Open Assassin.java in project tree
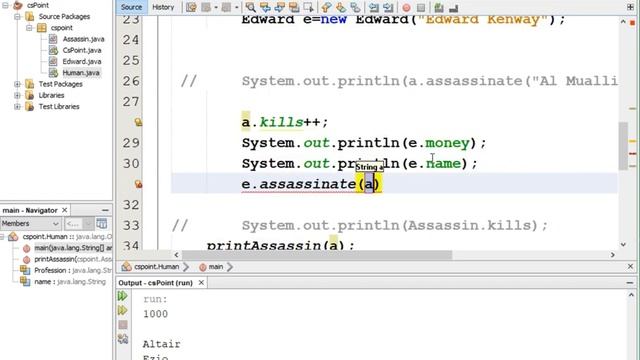This screenshot has width=640, height=360. tap(83, 39)
